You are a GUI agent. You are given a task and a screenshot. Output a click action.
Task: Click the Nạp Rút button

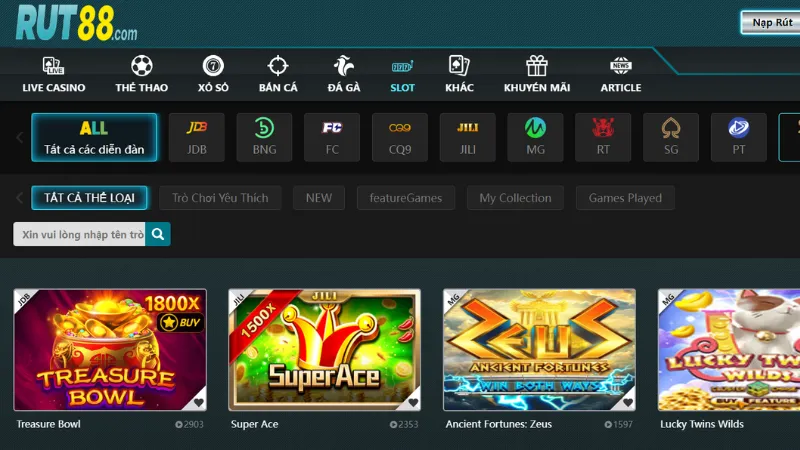point(770,22)
